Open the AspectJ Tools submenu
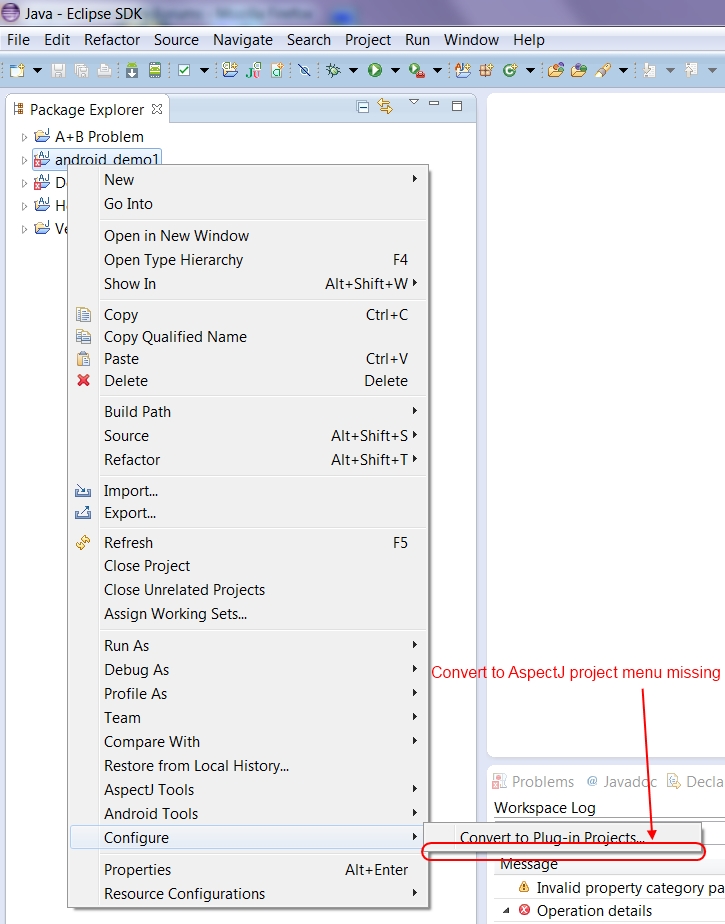 pos(248,790)
